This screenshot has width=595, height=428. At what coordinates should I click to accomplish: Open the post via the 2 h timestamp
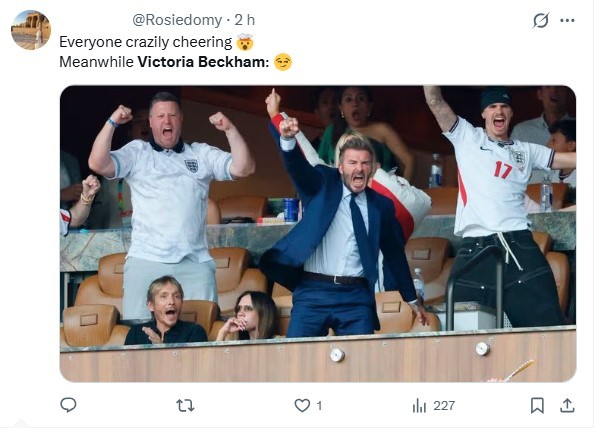(244, 20)
